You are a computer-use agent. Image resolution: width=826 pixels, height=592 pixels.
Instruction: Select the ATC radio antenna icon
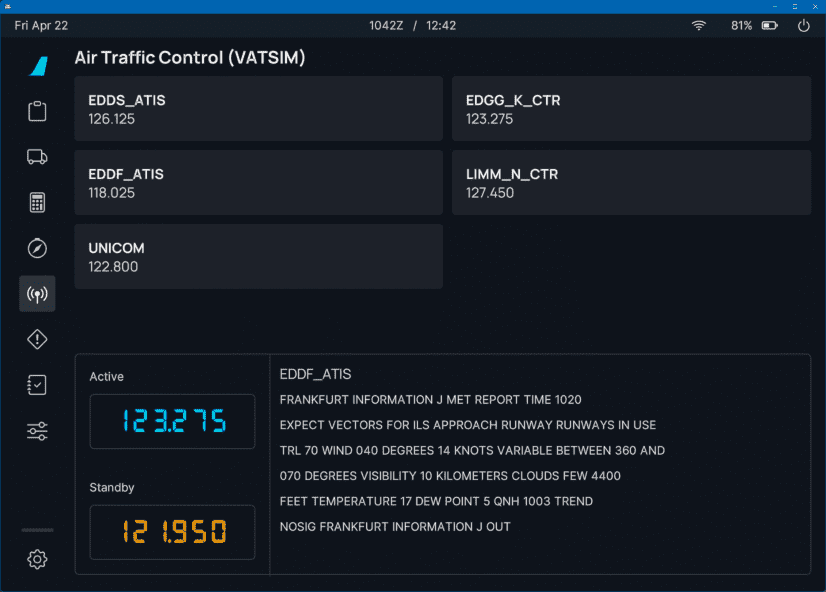(37, 293)
